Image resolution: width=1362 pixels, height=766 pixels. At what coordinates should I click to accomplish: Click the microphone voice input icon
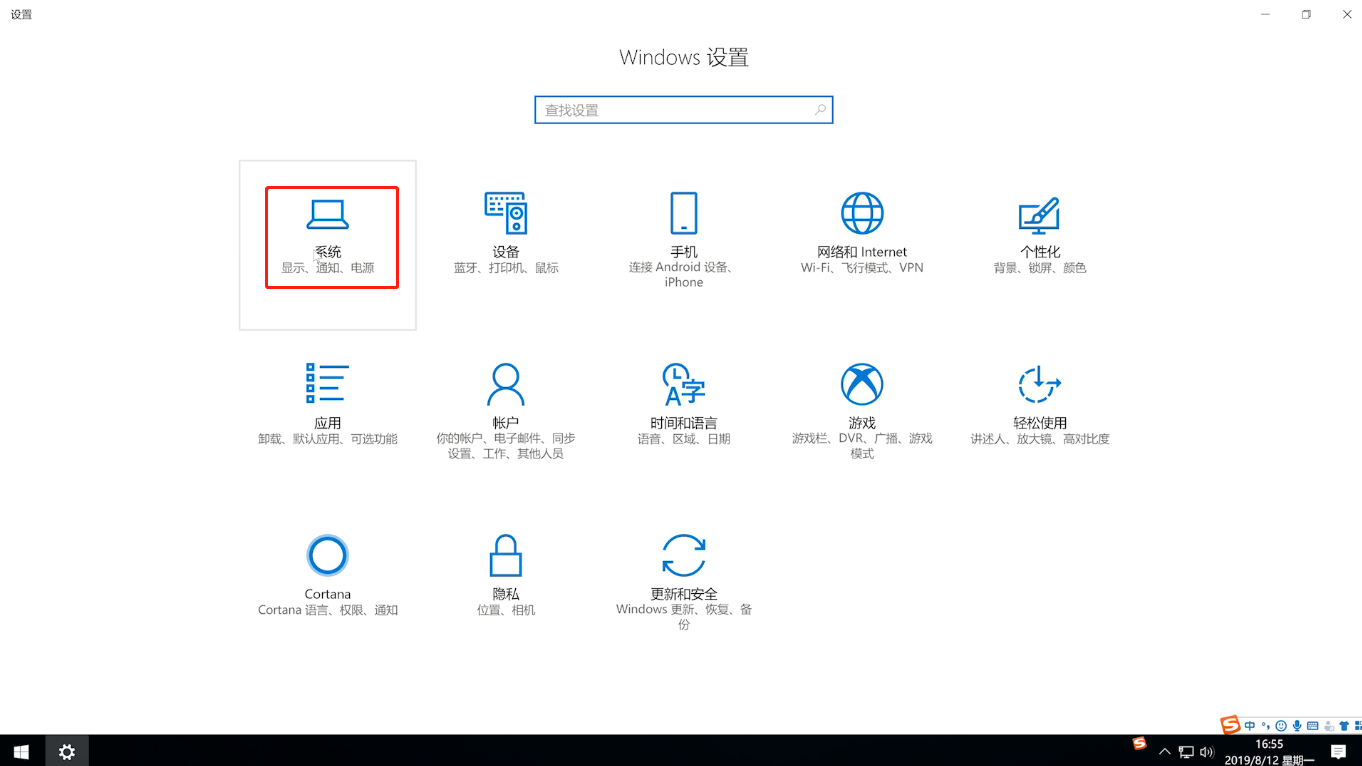pyautogui.click(x=1297, y=726)
